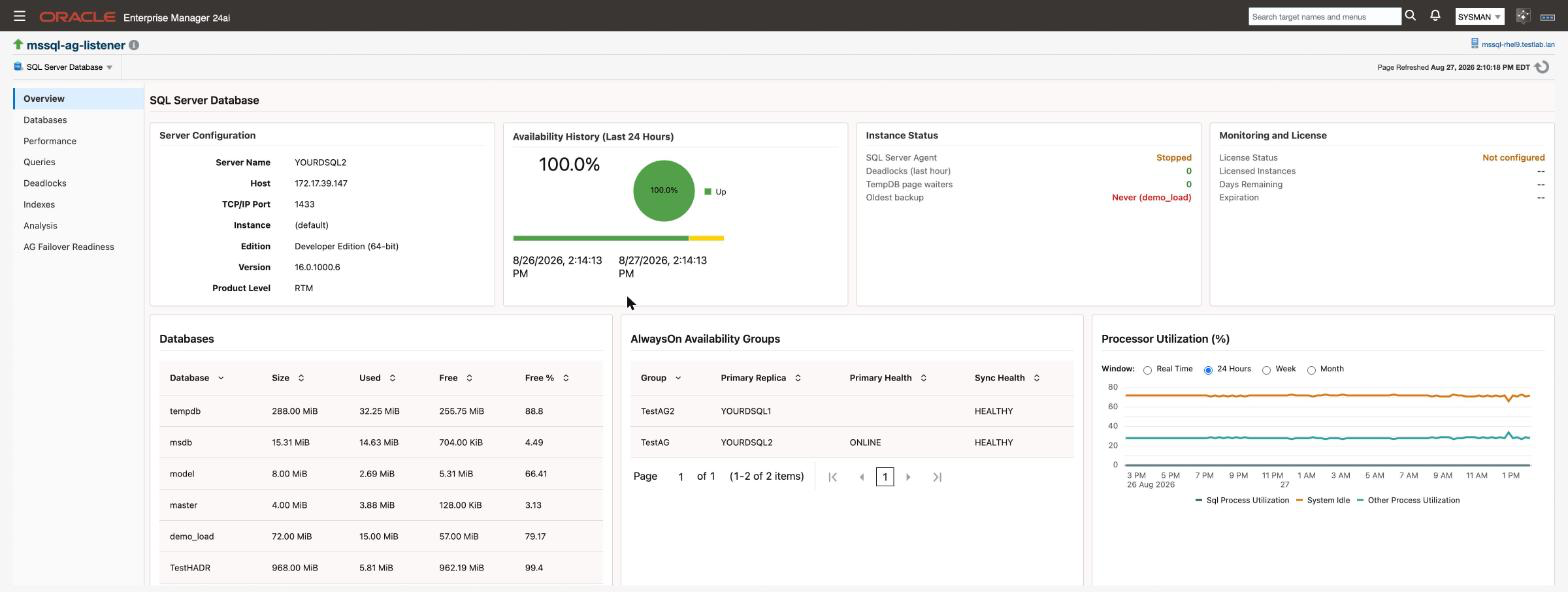
Task: Toggle Sql Process Utilization legend entry
Action: tap(1242, 500)
